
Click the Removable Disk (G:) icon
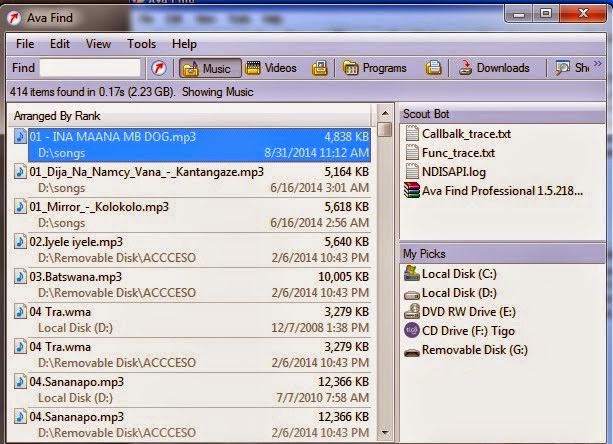tap(412, 353)
